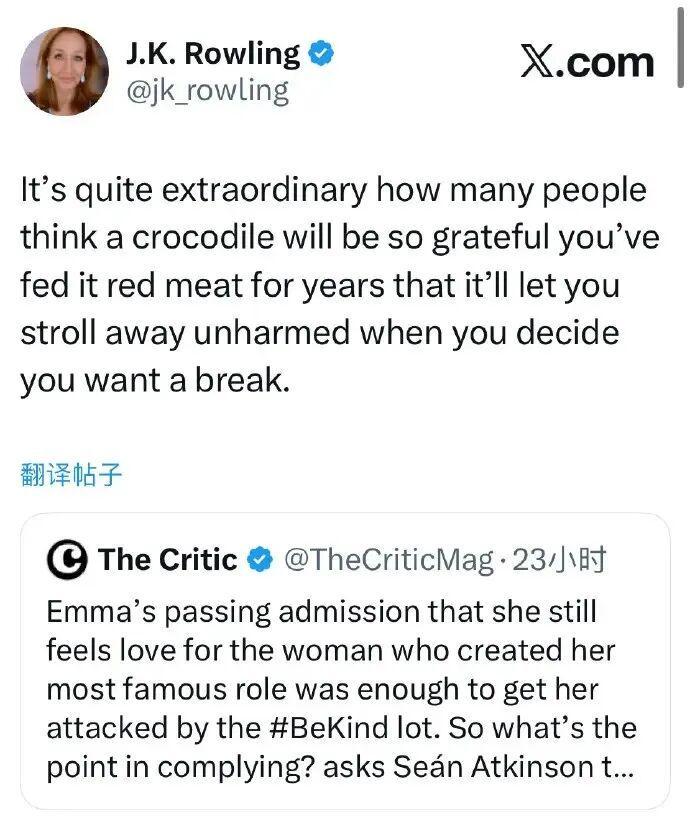Click the X letter in X.com logo
Viewport: 690px width, 840px height.
pos(540,62)
